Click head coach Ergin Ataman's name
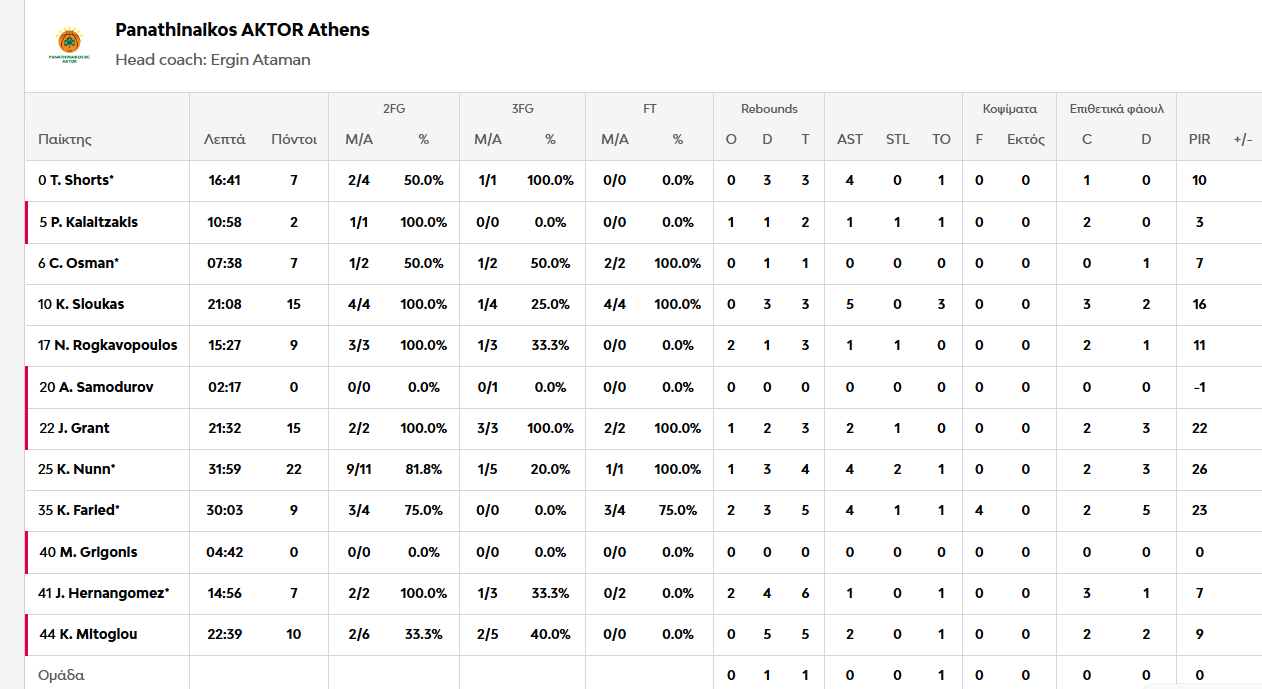1262x689 pixels. [260, 60]
